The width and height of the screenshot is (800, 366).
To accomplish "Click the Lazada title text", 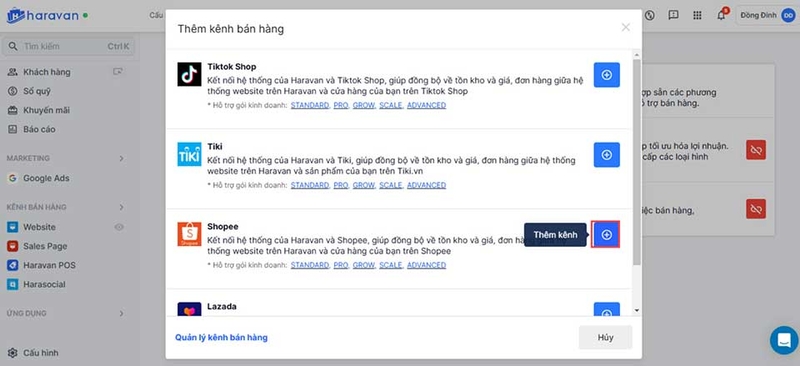I will click(x=222, y=307).
